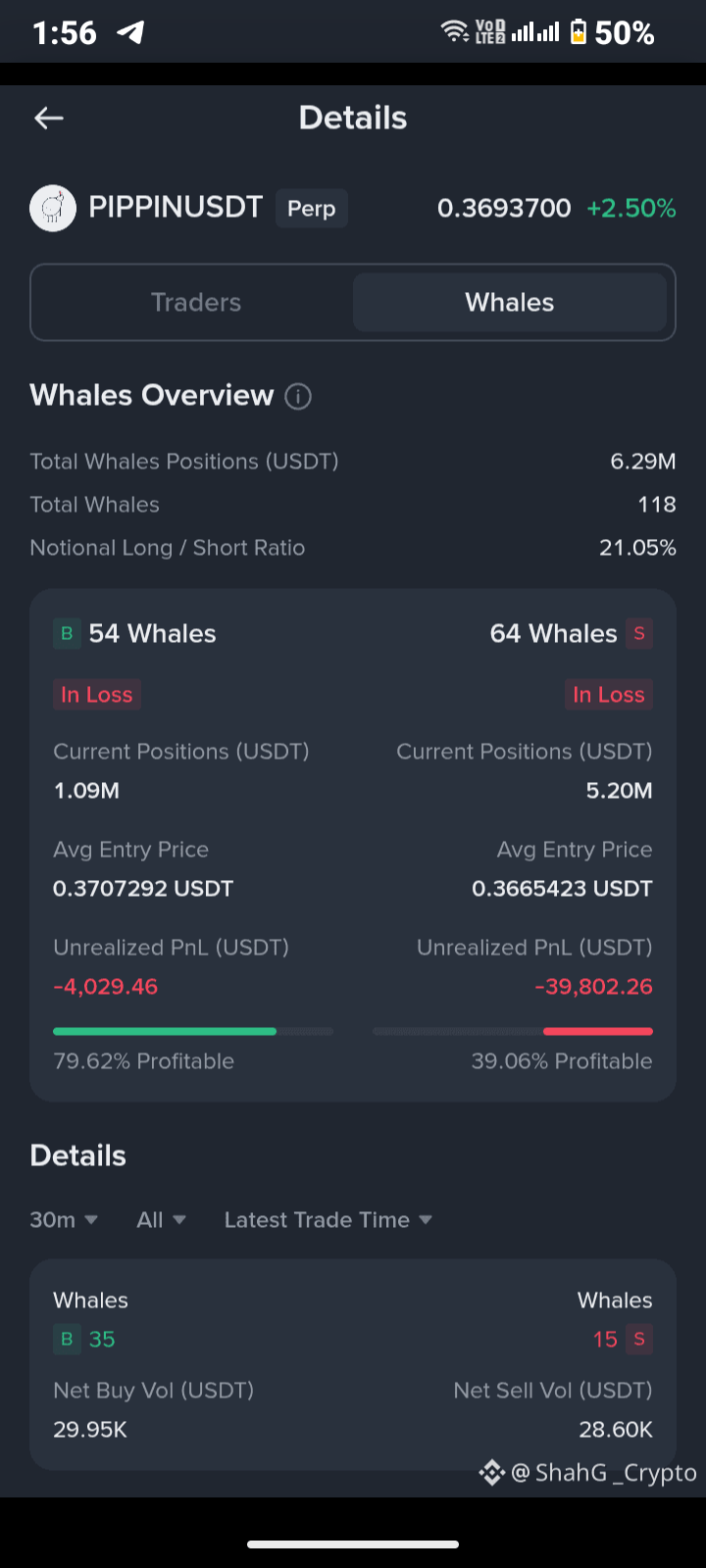
Task: Tap the PIPPIN coin logo
Action: (x=53, y=208)
